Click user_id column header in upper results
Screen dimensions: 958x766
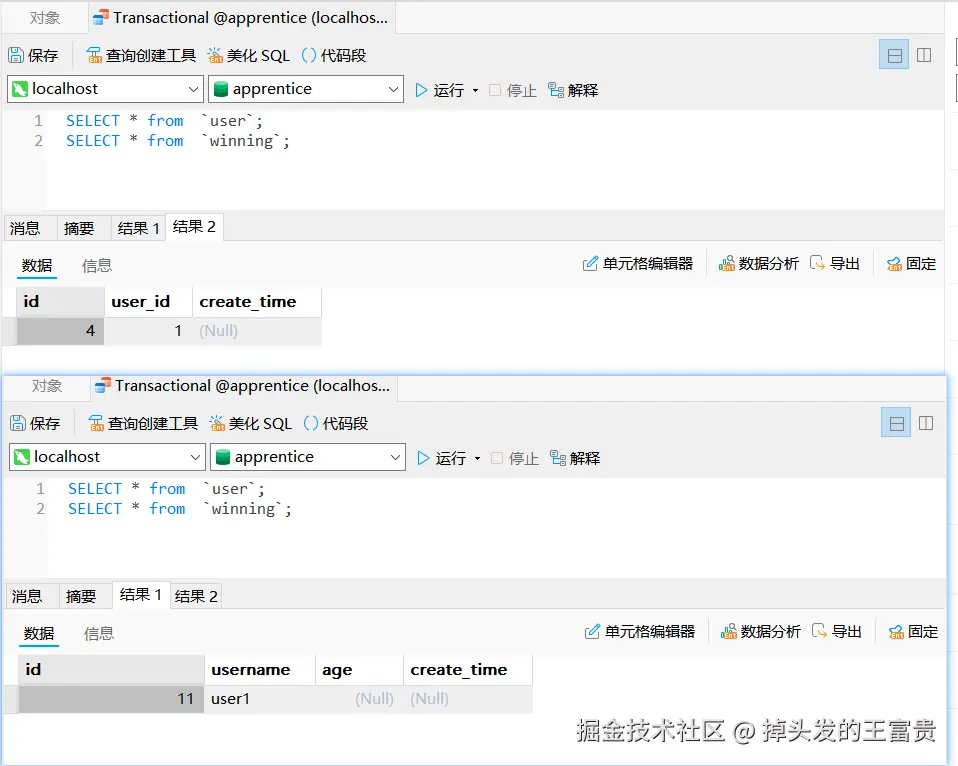coord(148,302)
